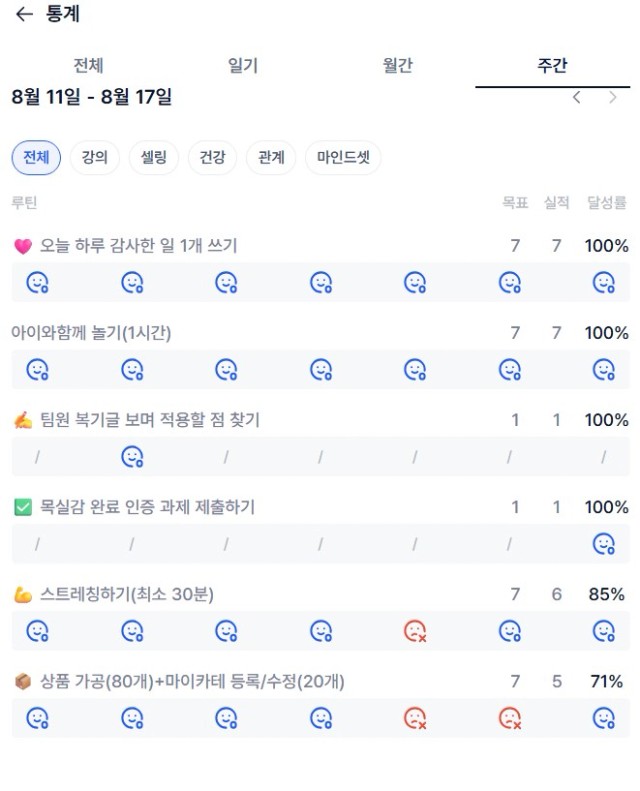The width and height of the screenshot is (640, 791).
Task: Click the red failed face in 스트레칭하기 row
Action: click(x=415, y=631)
